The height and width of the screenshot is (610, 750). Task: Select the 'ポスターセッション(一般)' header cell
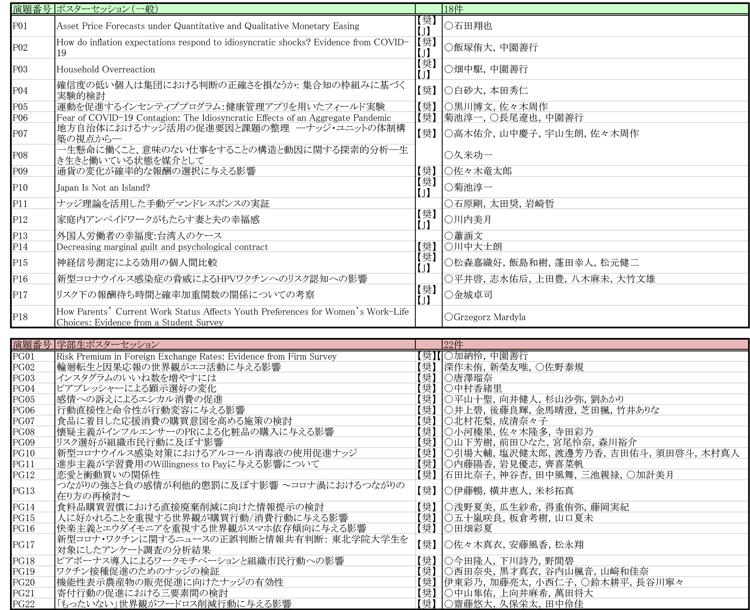pyautogui.click(x=235, y=9)
